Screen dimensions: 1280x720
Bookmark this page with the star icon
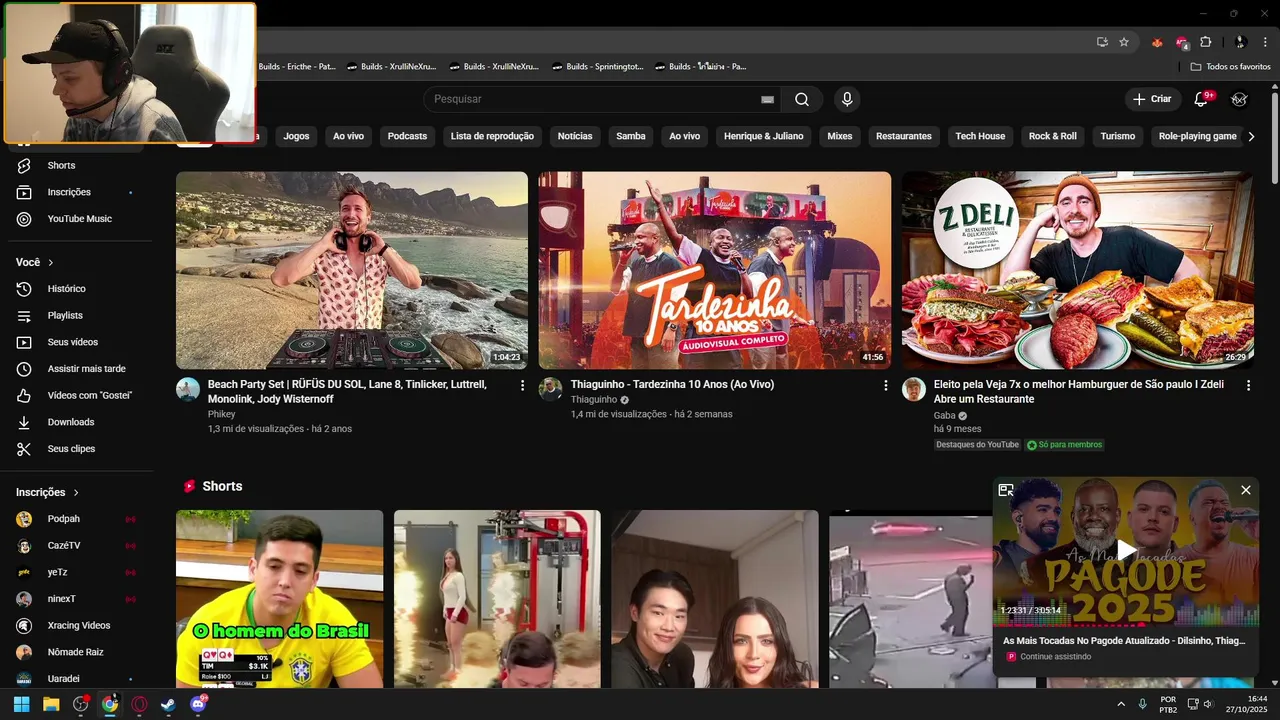[x=1124, y=42]
